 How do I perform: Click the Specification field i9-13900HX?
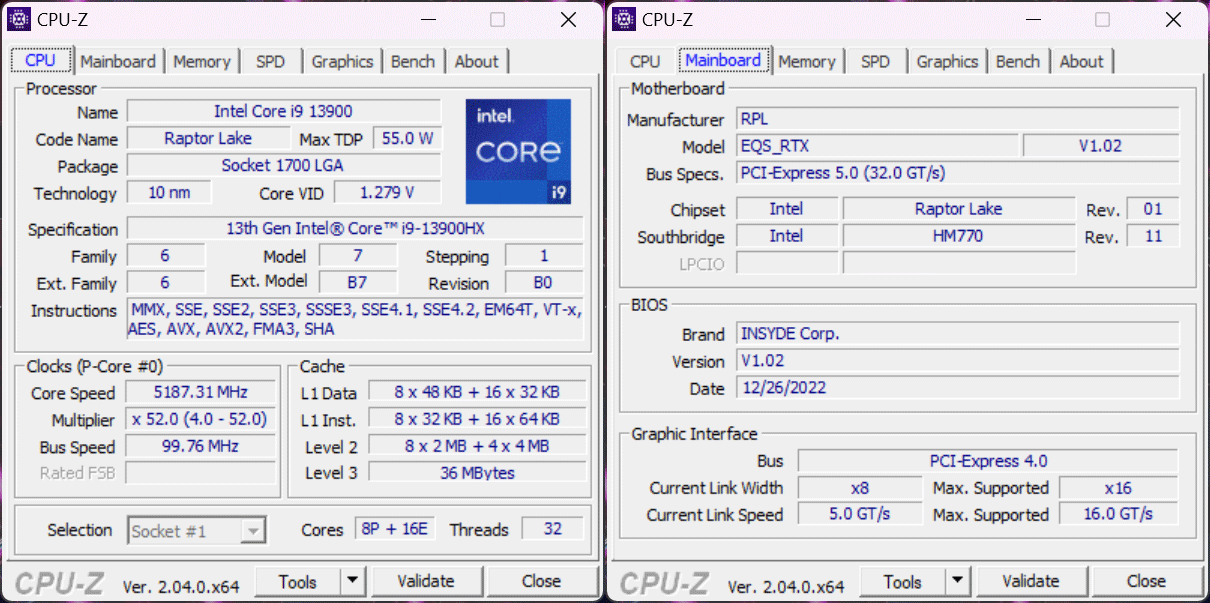[355, 229]
